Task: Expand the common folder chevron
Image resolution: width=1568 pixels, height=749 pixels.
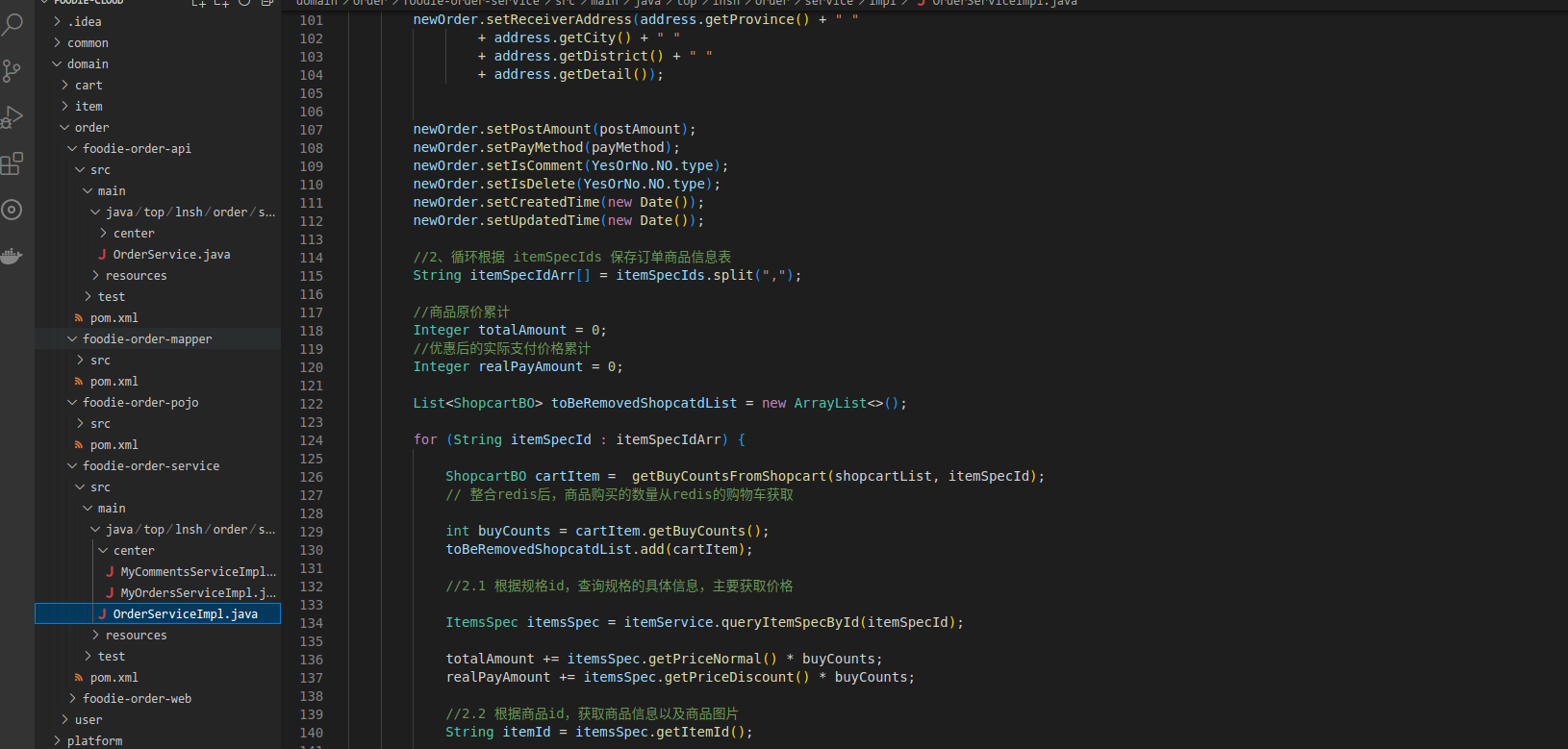Action: tap(57, 42)
